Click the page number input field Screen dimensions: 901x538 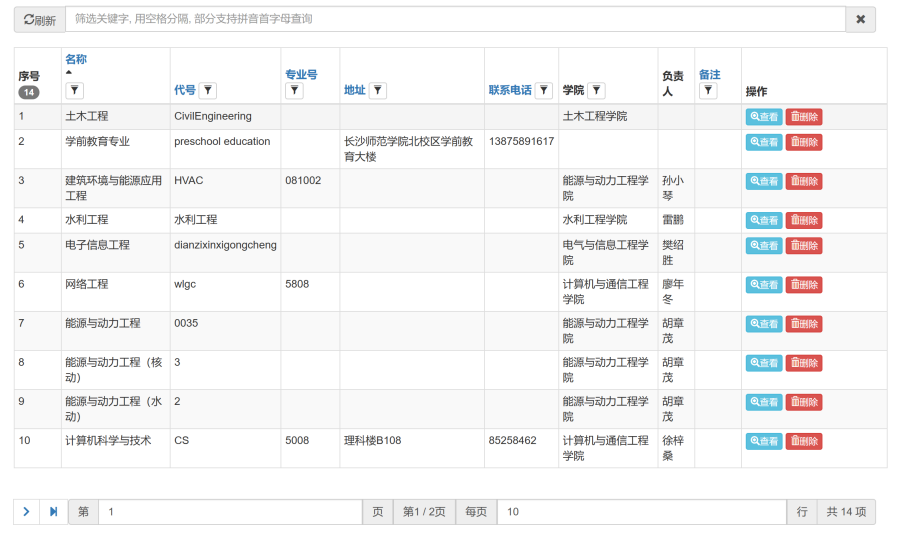click(230, 512)
